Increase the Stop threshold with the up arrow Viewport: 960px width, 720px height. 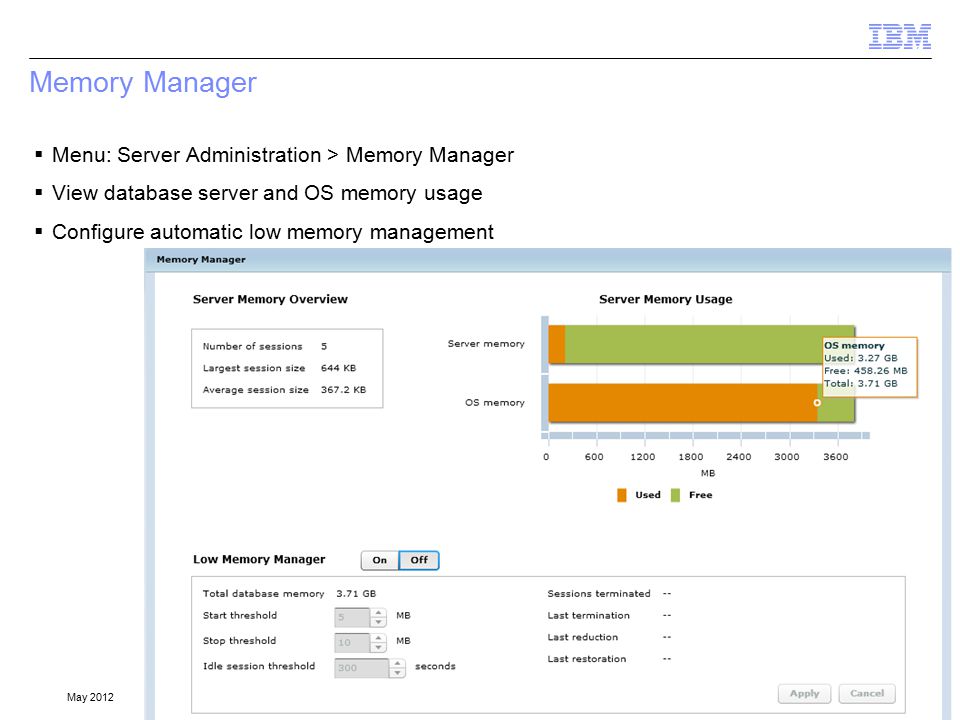(x=378, y=638)
